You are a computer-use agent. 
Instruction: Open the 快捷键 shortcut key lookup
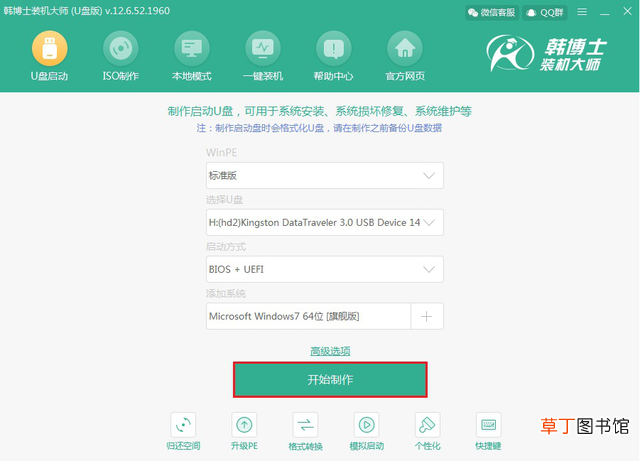pos(488,432)
